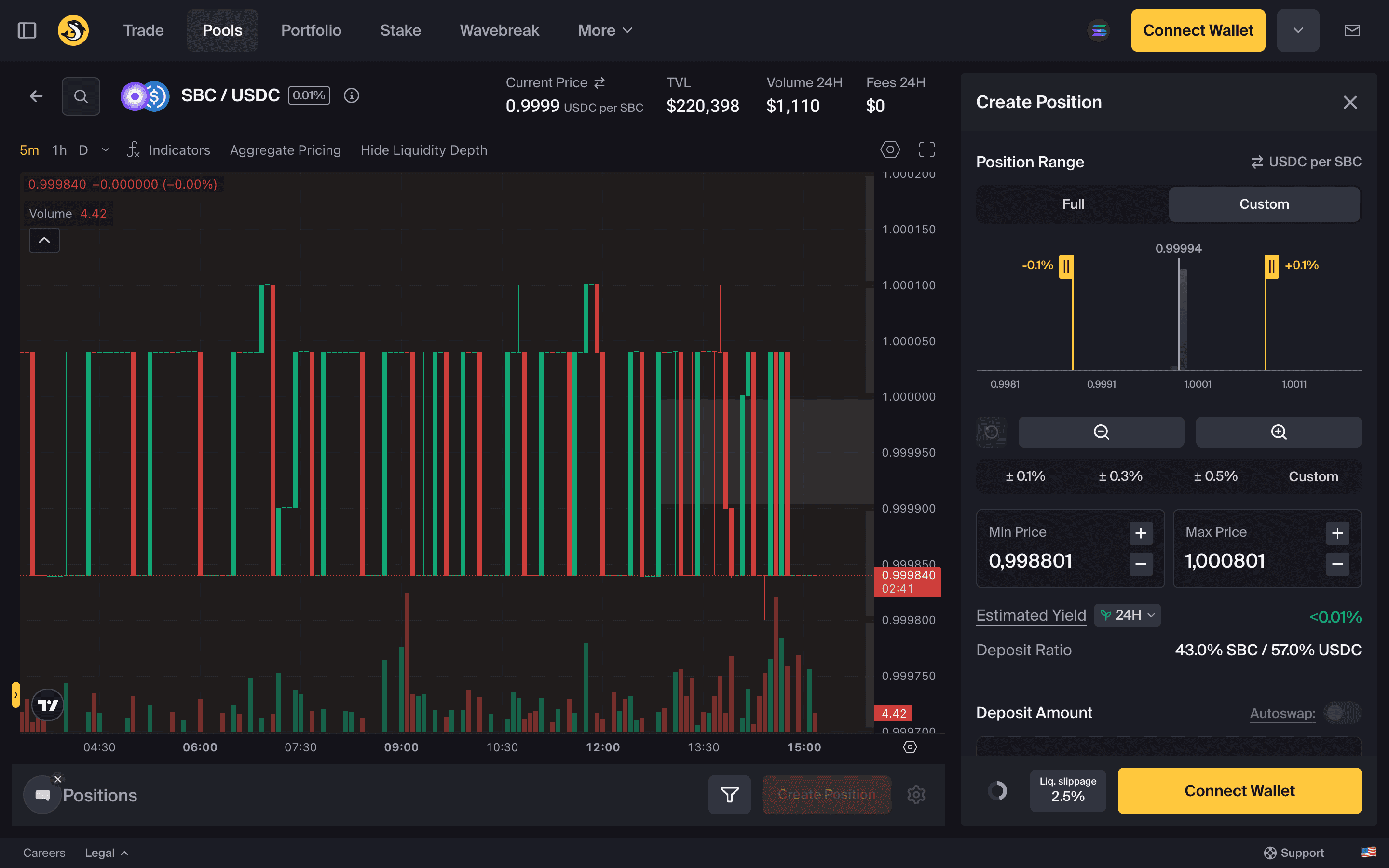1389x868 pixels.
Task: Open the mail inbox icon
Action: [1352, 30]
